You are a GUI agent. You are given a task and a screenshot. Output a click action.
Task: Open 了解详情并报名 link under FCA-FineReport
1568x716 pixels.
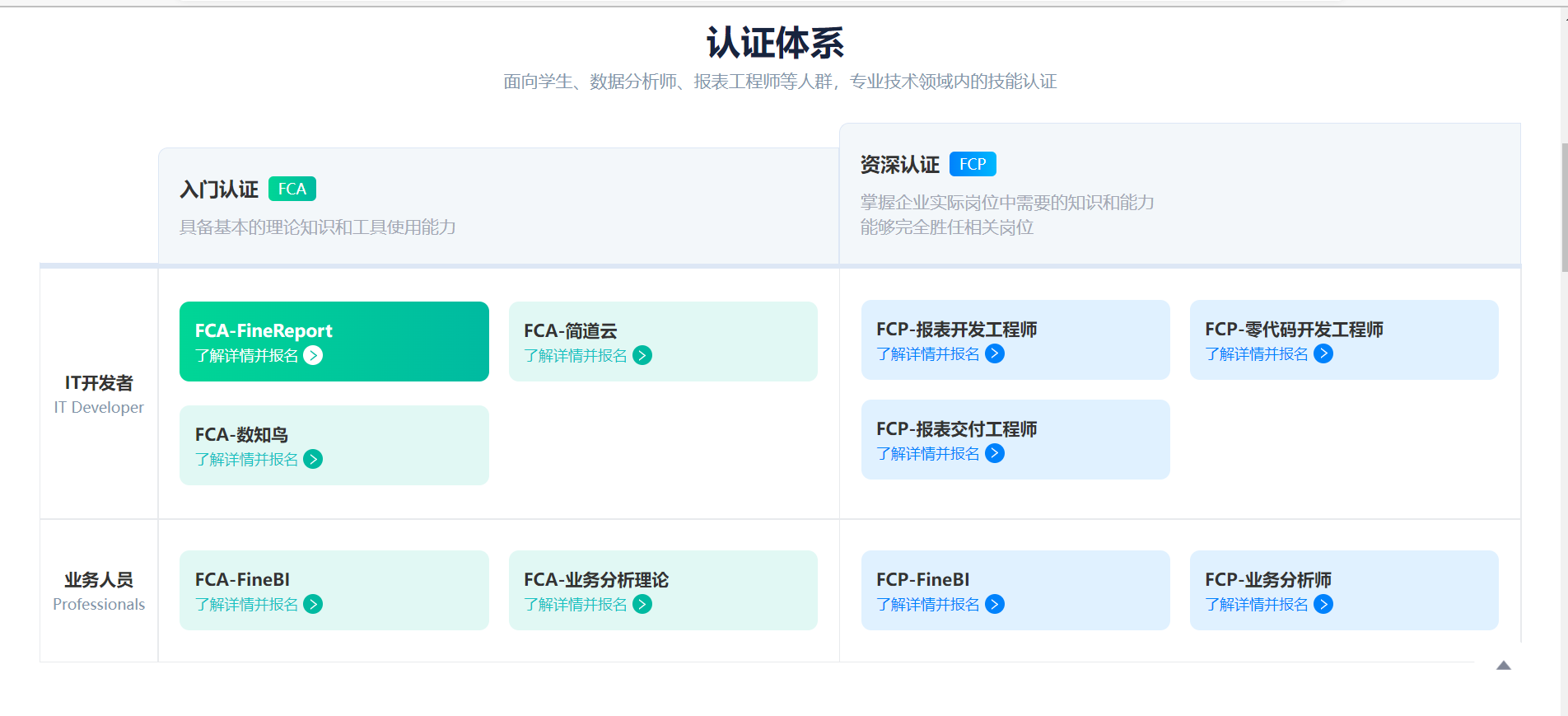click(x=247, y=355)
